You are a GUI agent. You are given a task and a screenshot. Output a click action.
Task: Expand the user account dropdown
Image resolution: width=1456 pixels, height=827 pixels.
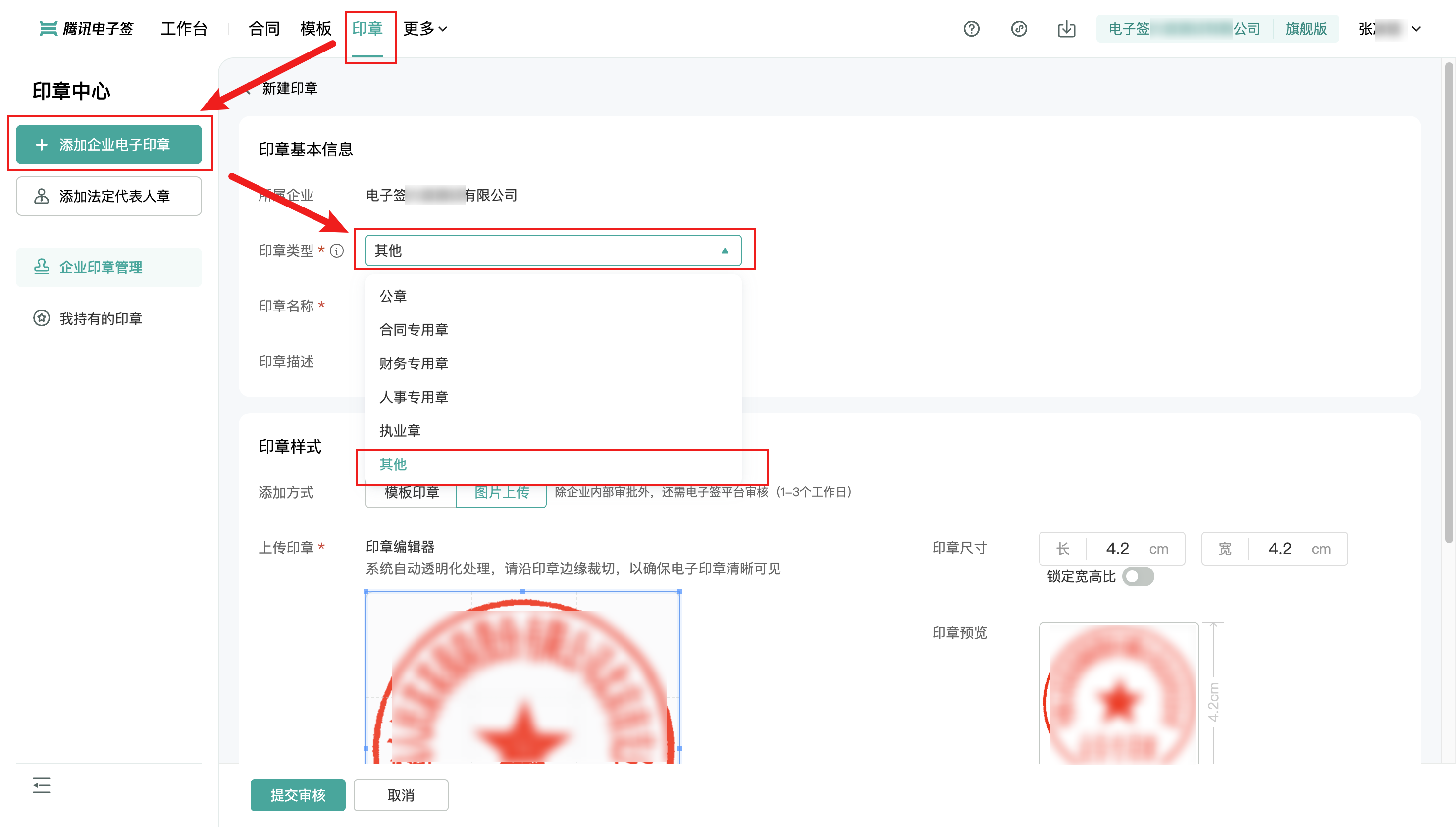(1389, 28)
